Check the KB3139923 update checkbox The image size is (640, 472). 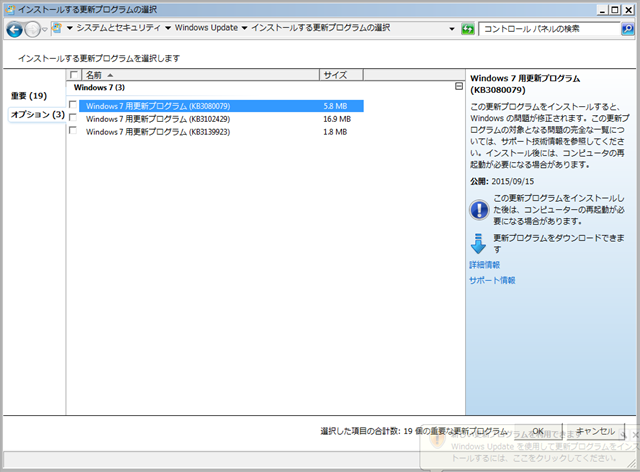[x=73, y=131]
